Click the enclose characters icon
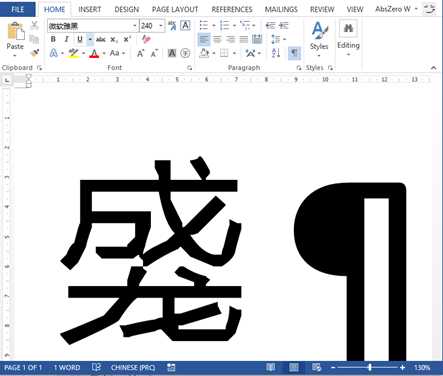 (x=185, y=53)
